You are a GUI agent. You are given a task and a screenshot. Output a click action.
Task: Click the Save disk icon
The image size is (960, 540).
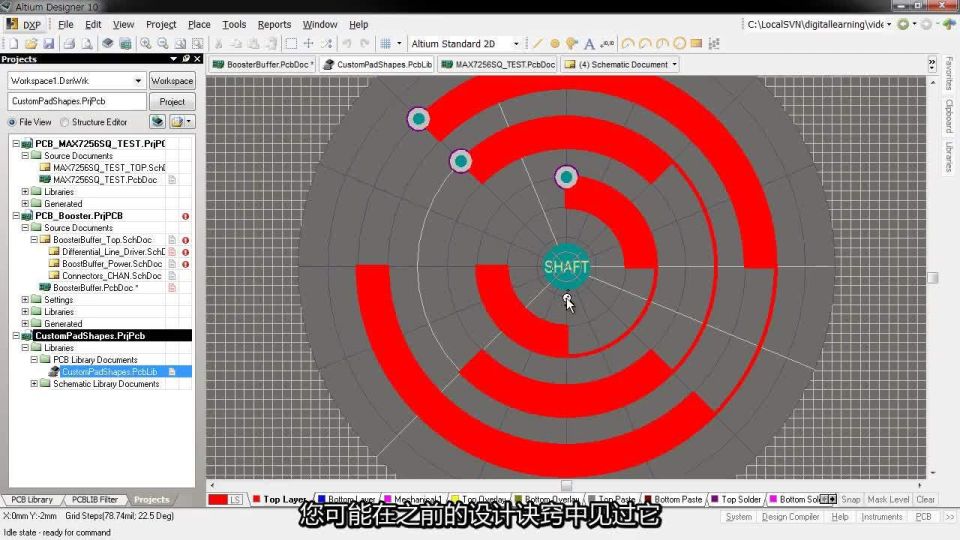tap(48, 44)
